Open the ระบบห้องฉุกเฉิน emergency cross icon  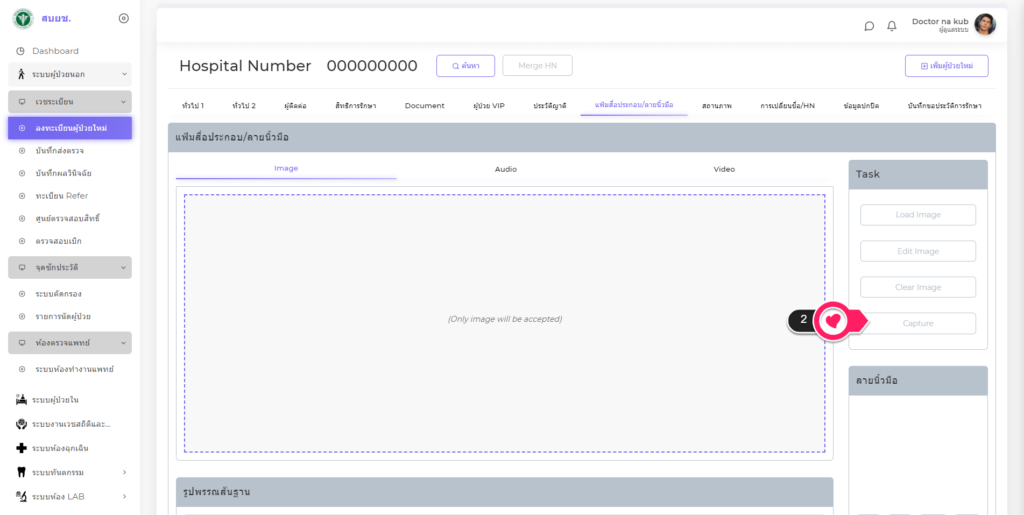point(21,448)
